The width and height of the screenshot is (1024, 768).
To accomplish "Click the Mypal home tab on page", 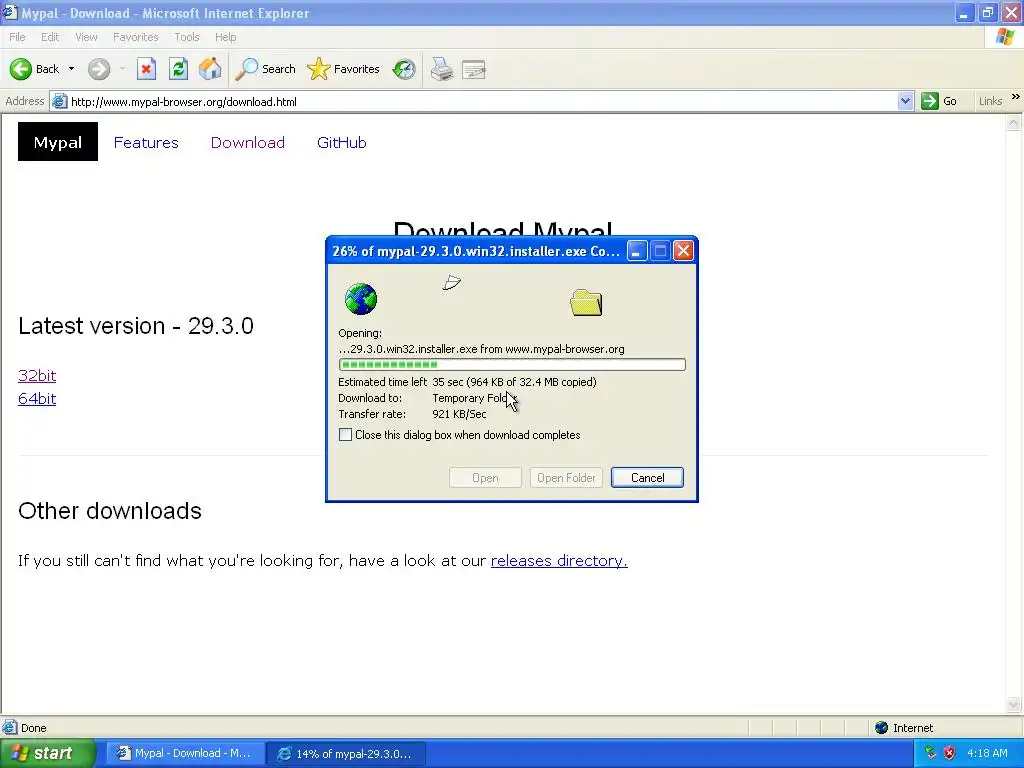I will pos(57,142).
